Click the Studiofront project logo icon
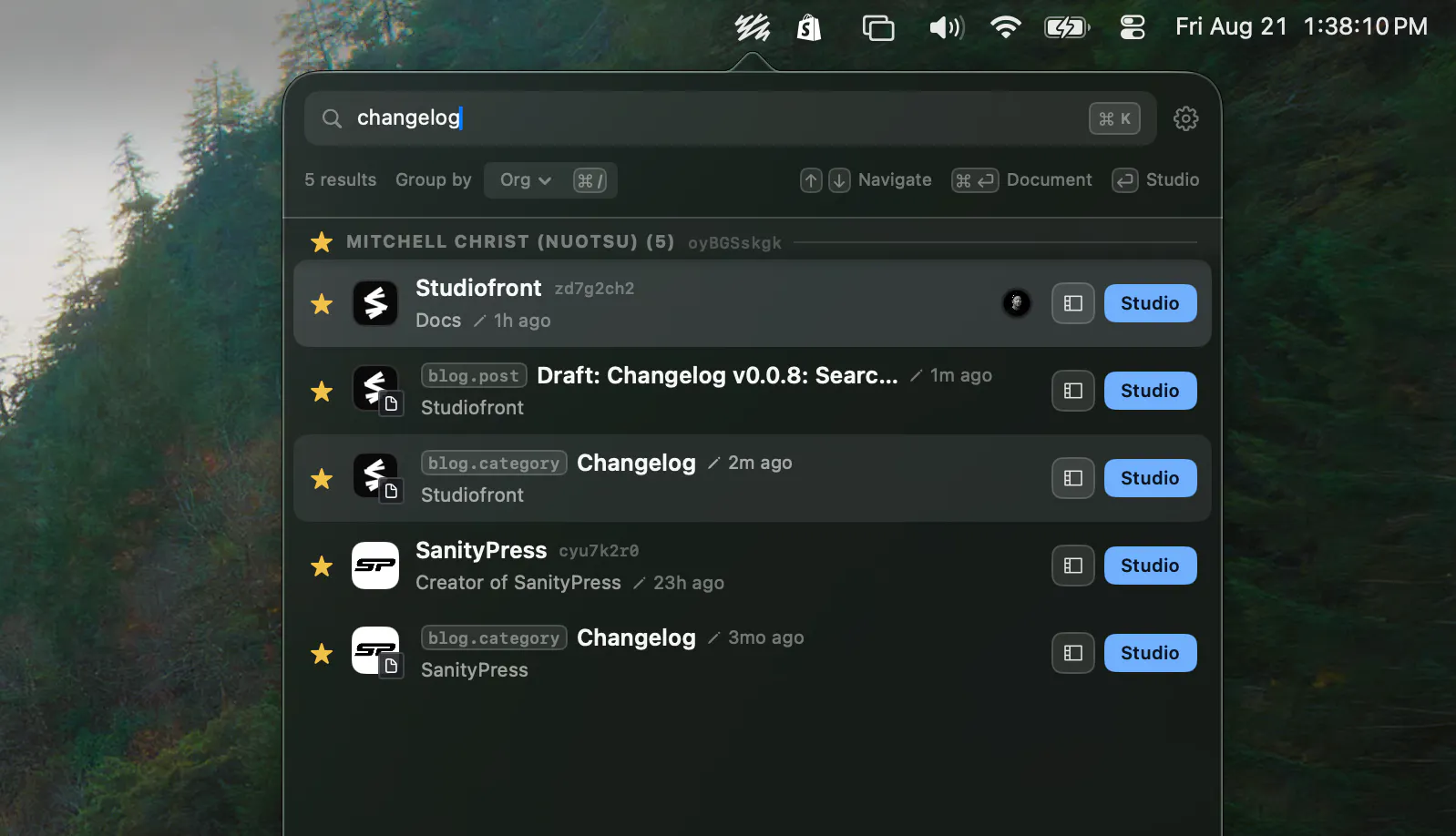 click(x=375, y=303)
